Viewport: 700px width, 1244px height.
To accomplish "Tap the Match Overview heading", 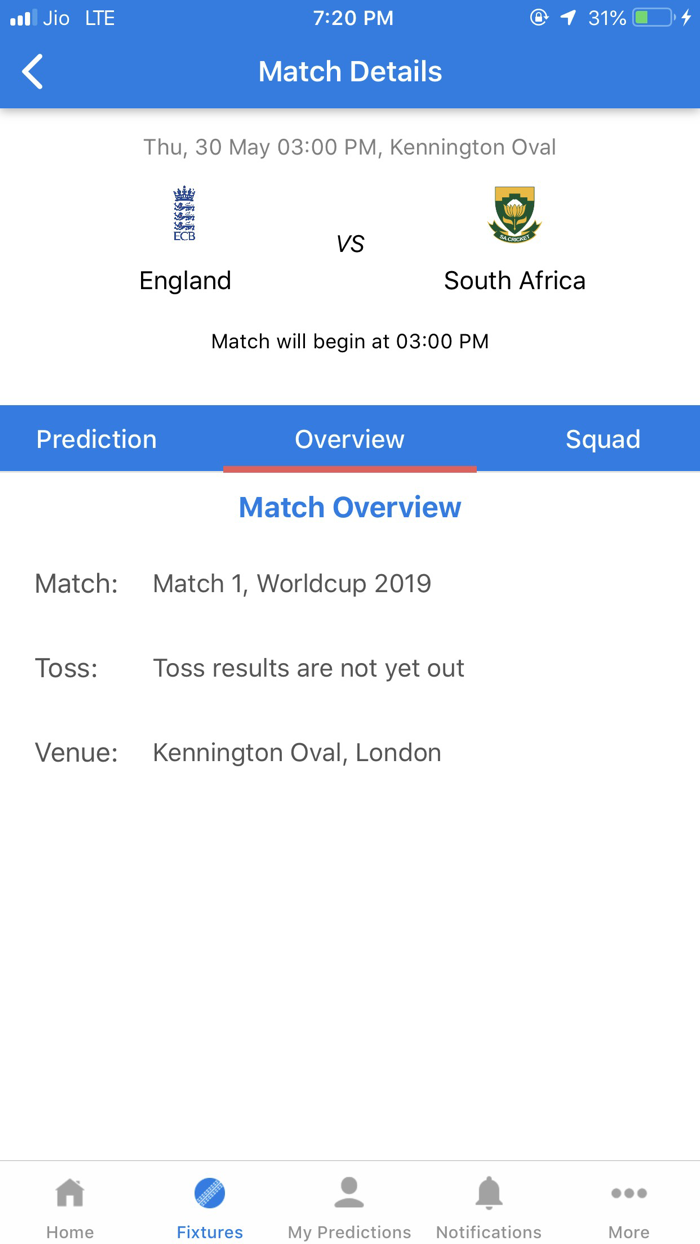I will coord(349,507).
